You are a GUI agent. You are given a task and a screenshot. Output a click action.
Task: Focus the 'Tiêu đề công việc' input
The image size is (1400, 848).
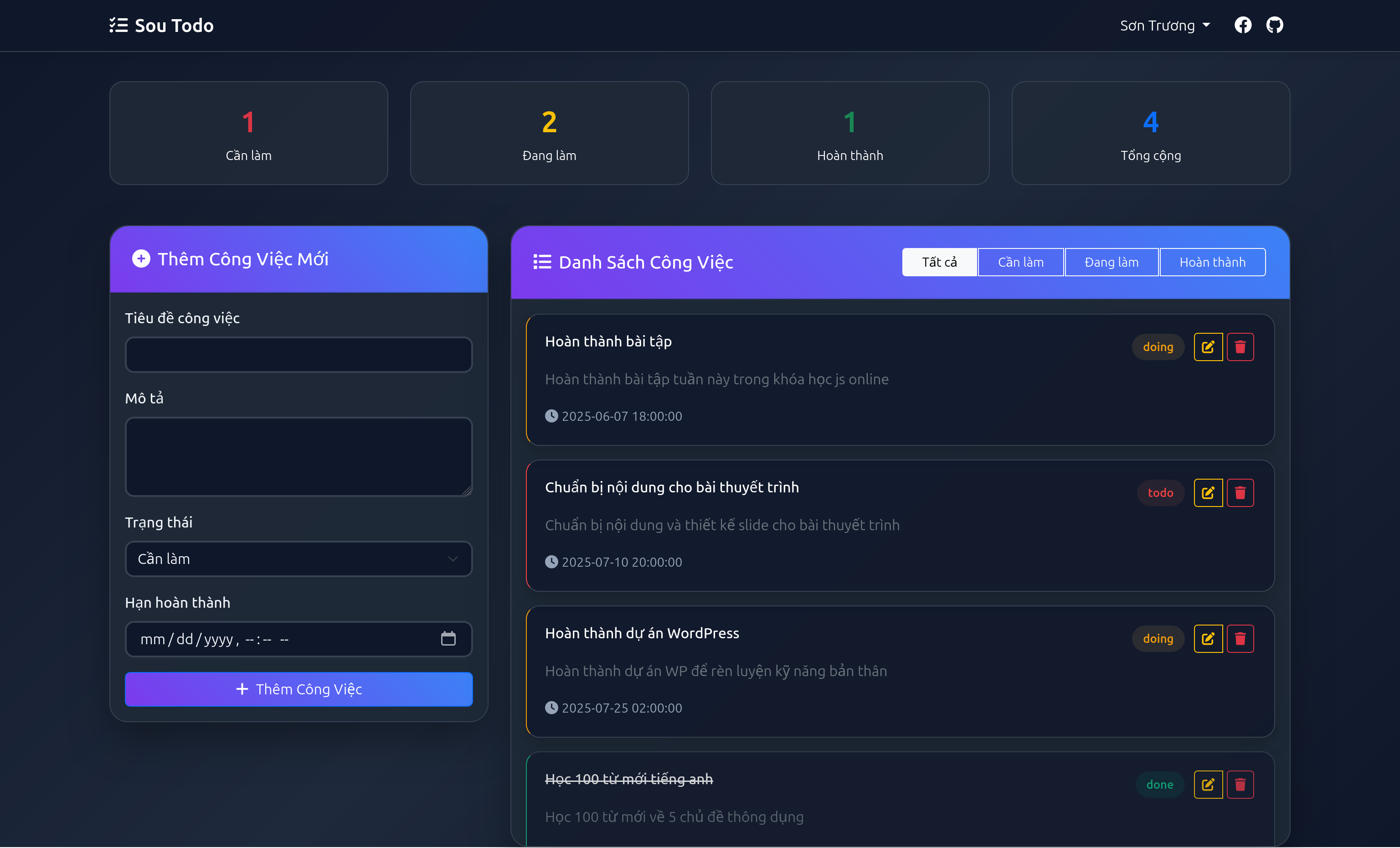tap(299, 355)
